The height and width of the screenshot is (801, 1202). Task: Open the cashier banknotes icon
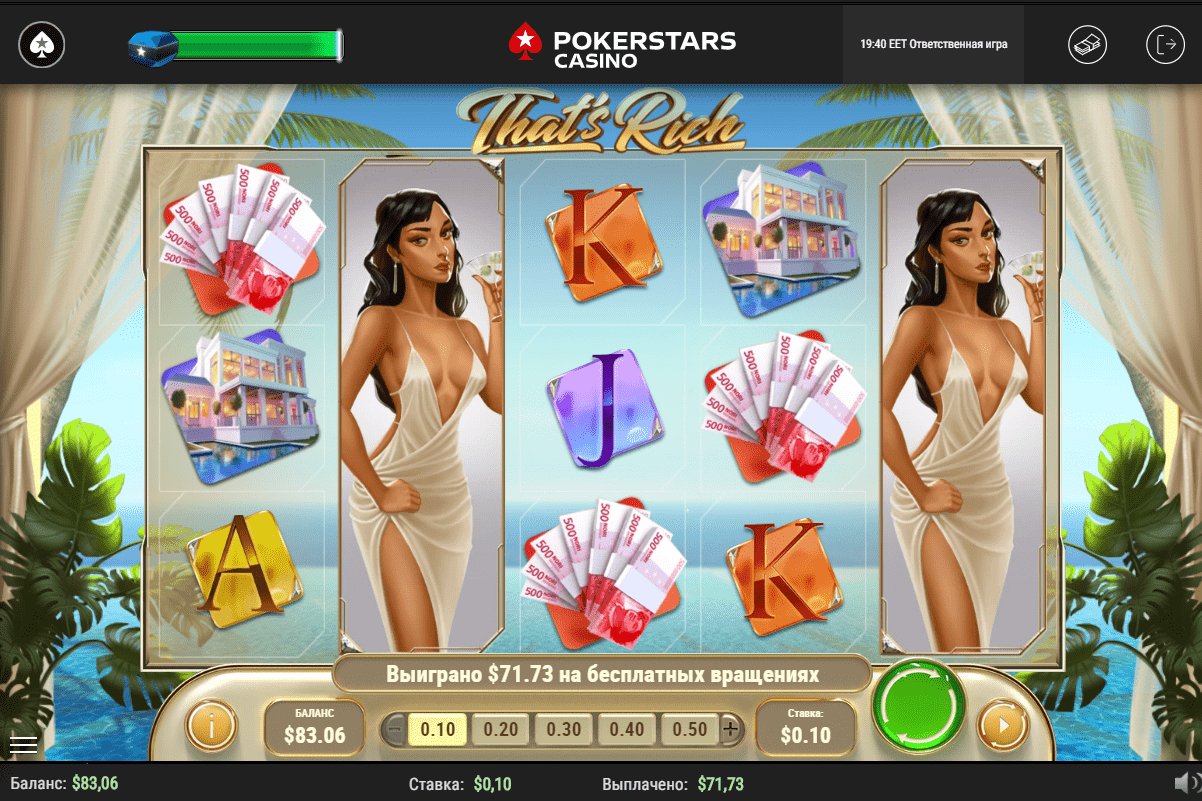pos(1087,44)
